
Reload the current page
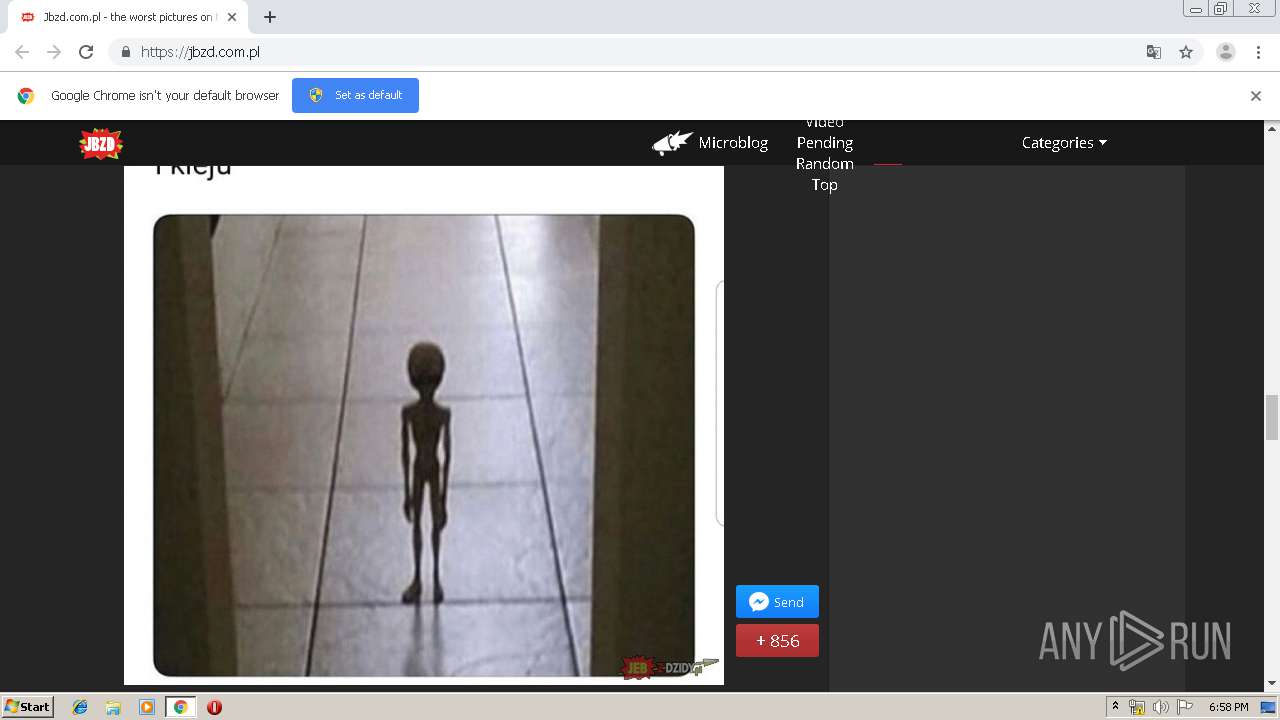[86, 52]
